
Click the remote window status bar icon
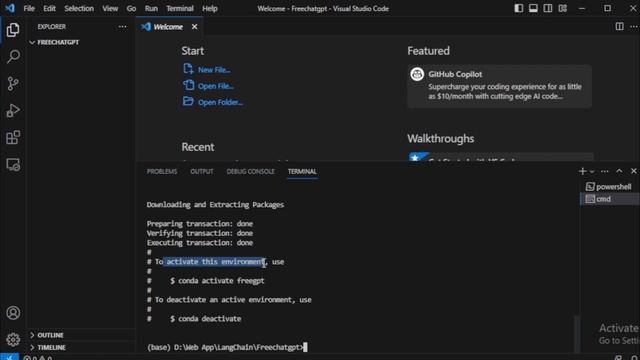click(x=9, y=357)
